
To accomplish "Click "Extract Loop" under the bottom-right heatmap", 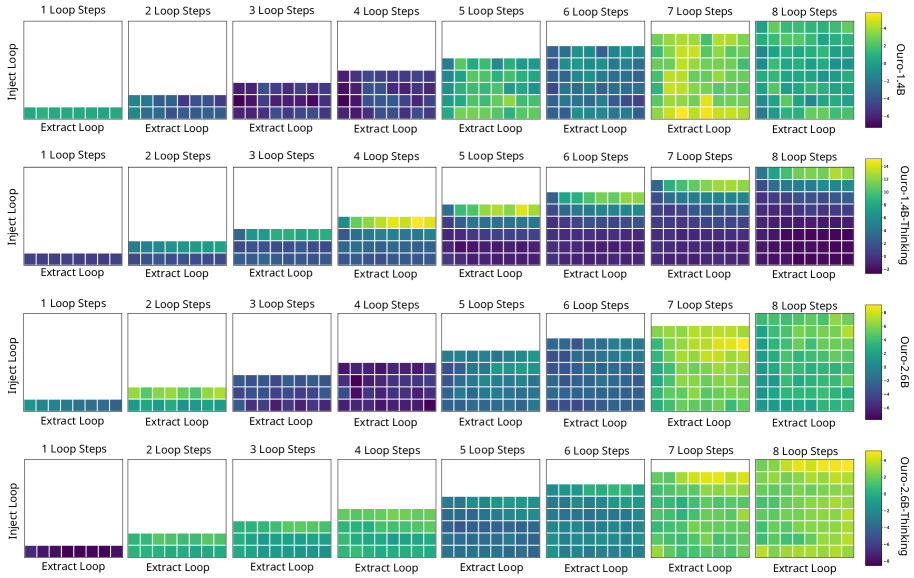I will (x=804, y=568).
